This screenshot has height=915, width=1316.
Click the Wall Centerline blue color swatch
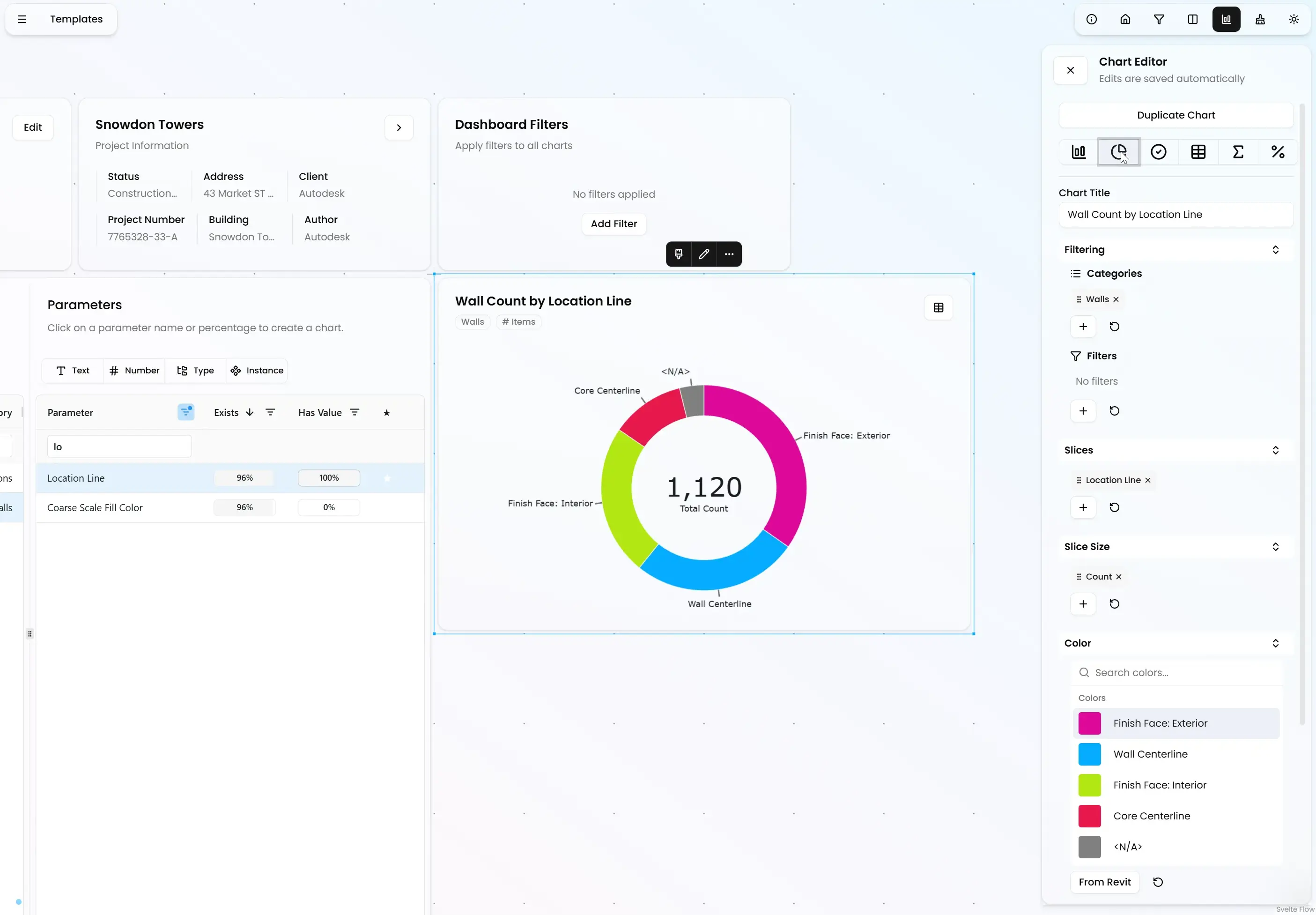point(1089,754)
